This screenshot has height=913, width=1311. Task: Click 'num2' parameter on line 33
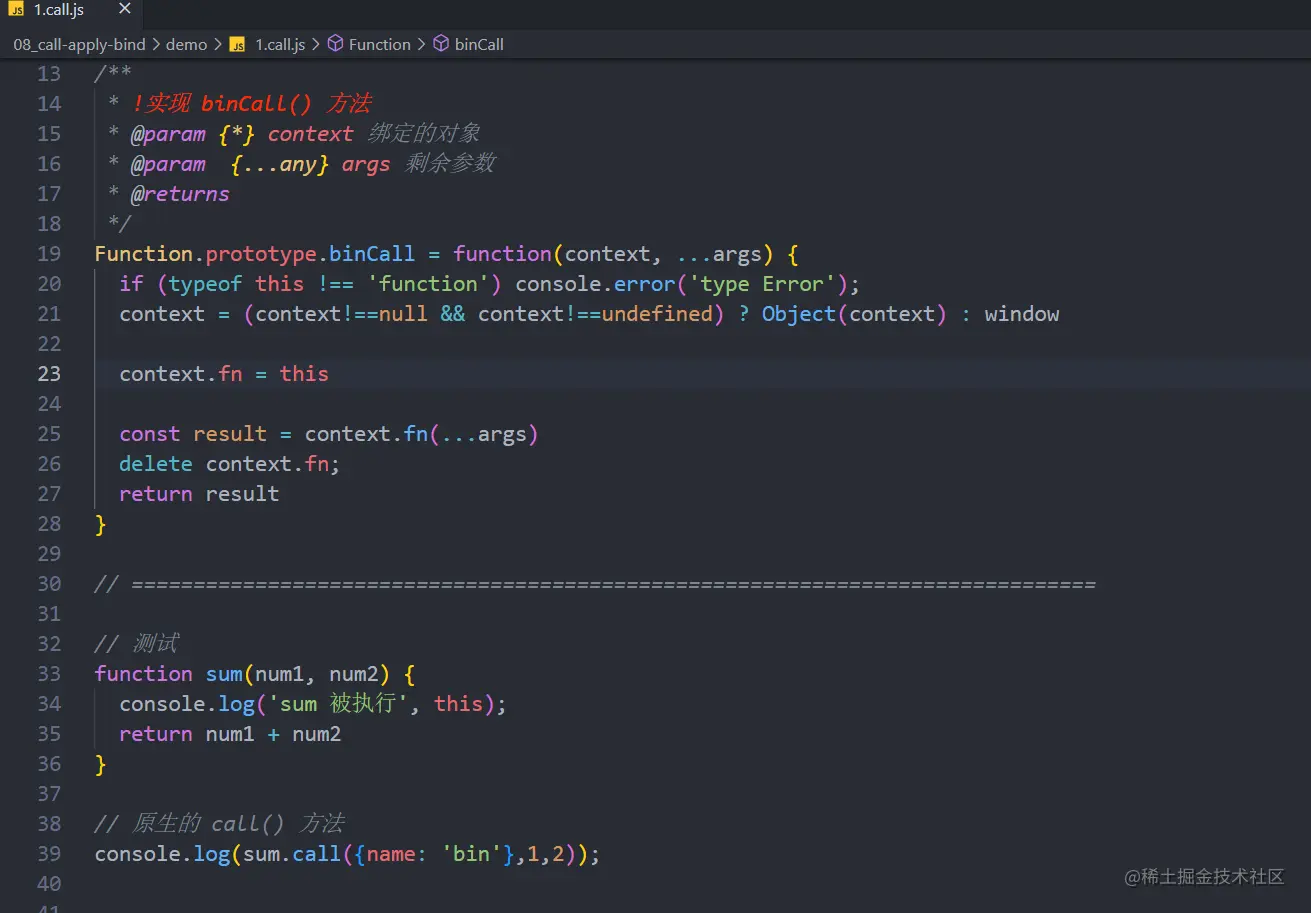(354, 674)
